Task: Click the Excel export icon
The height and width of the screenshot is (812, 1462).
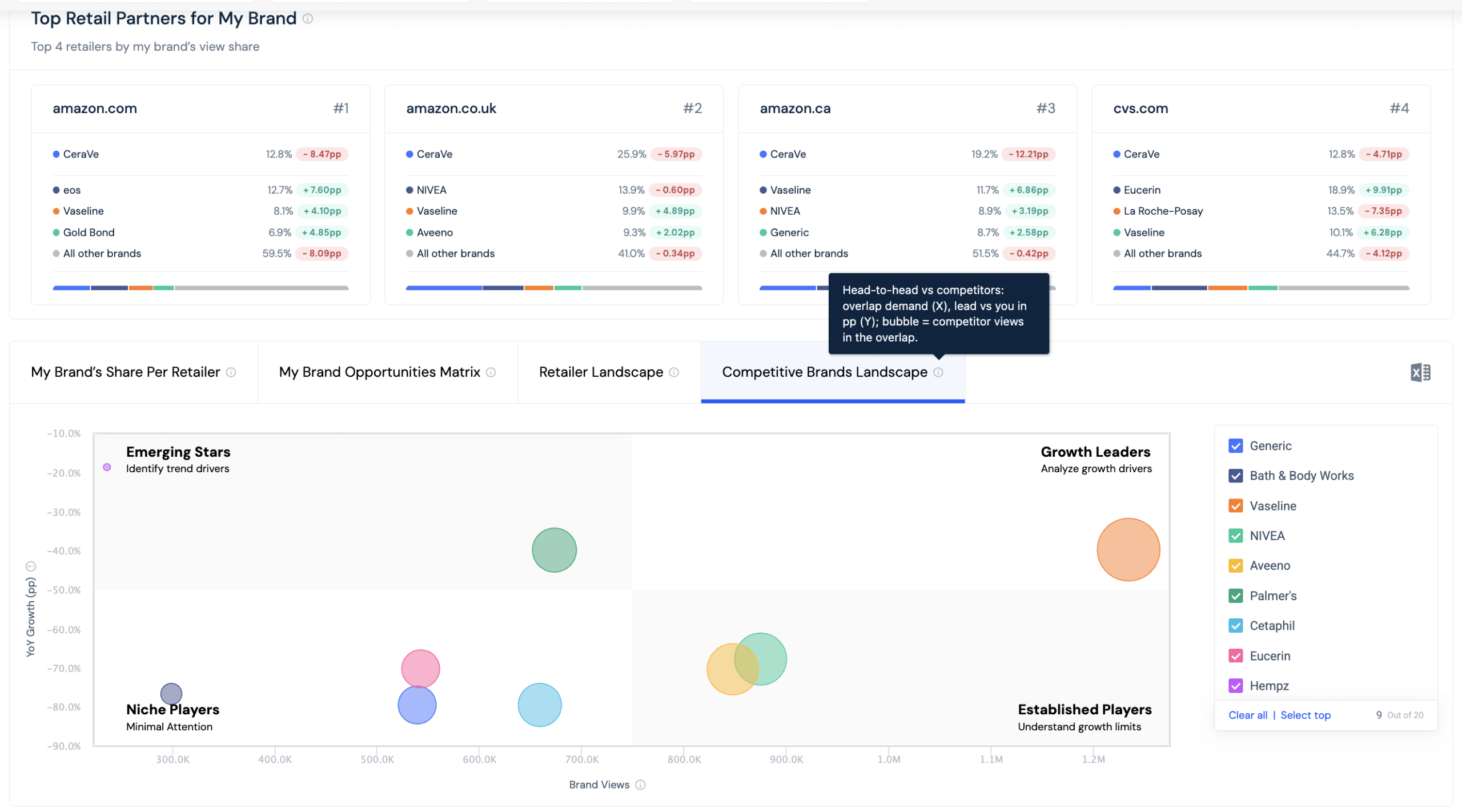Action: pos(1420,372)
